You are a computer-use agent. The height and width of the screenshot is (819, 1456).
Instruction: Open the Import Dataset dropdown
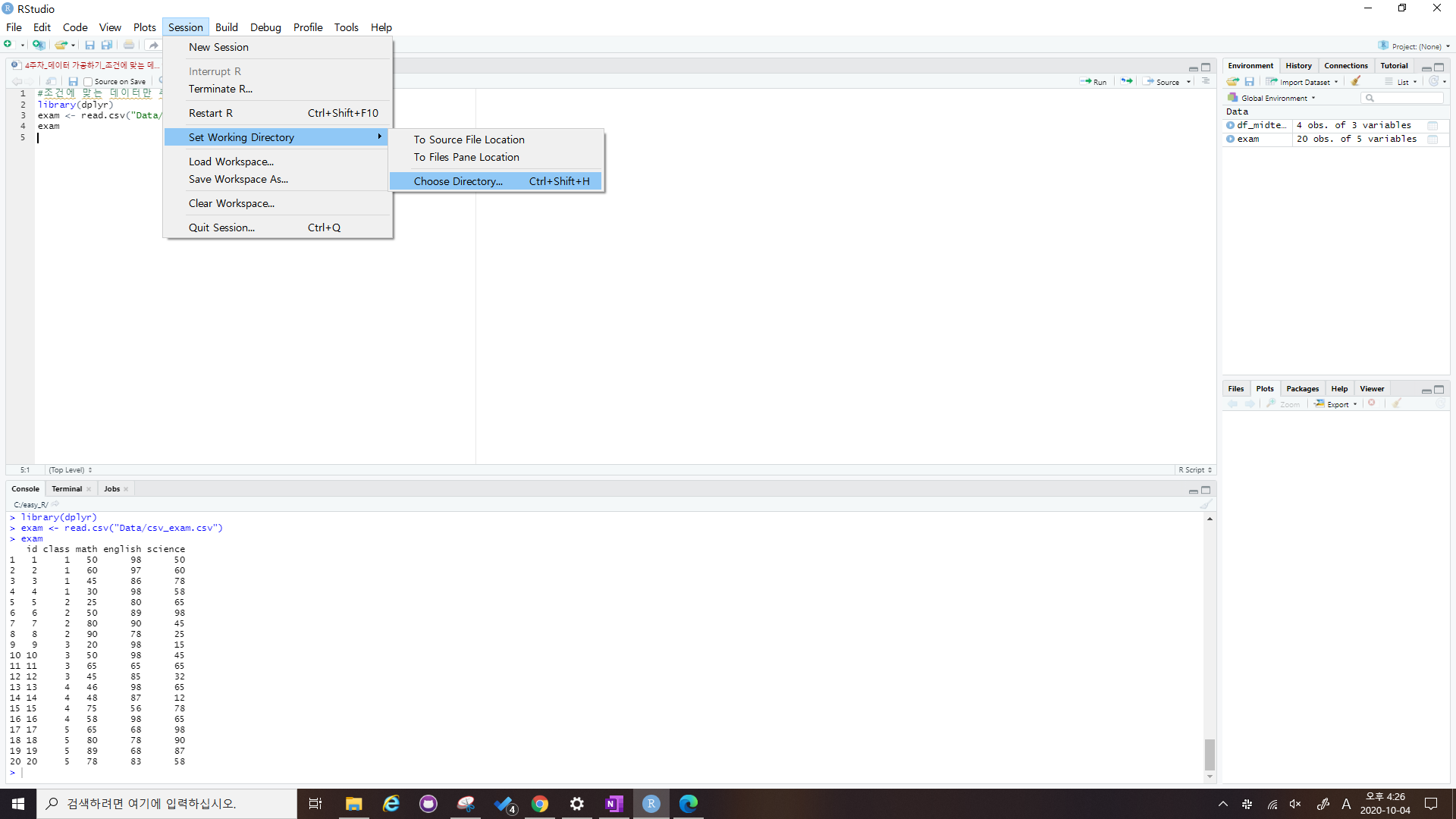[x=1304, y=82]
